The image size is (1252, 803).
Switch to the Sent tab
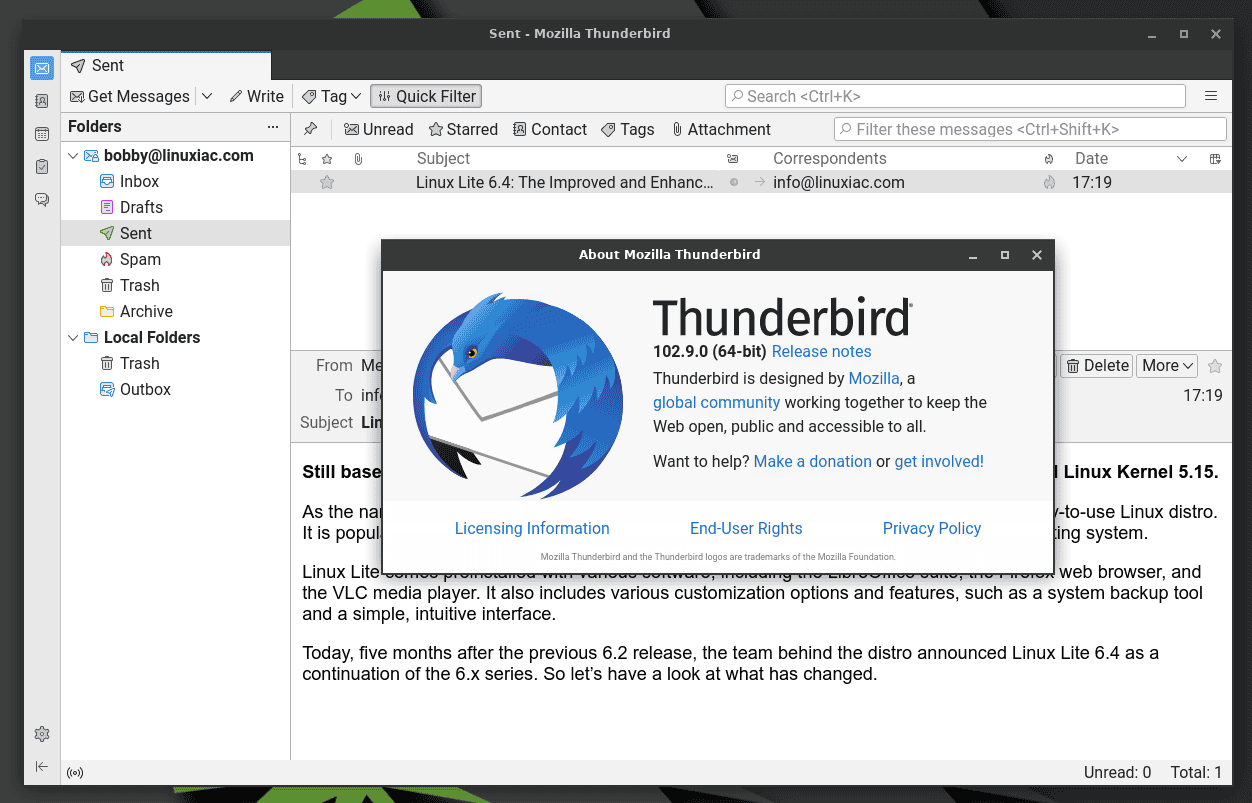105,65
